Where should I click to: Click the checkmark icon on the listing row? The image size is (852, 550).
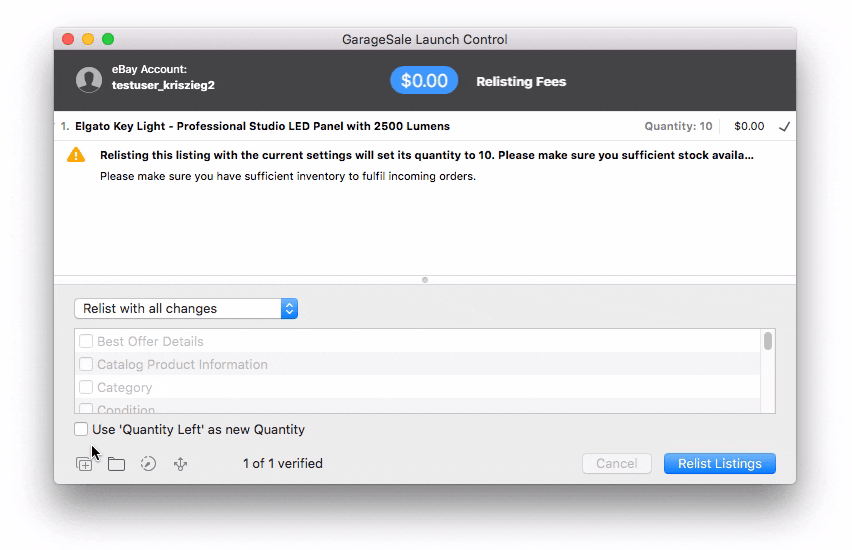click(784, 127)
